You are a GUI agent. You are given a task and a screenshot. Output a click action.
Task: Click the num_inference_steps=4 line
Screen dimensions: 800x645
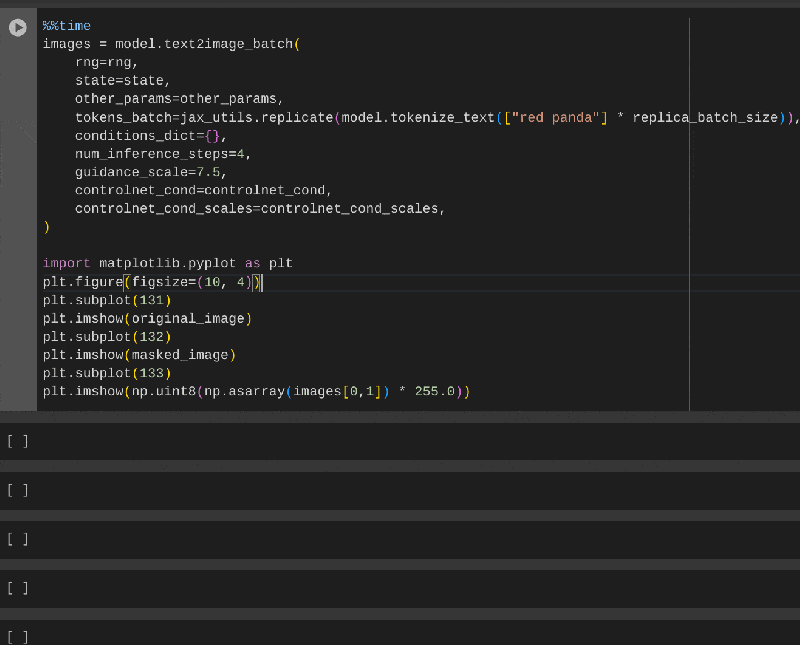(163, 154)
